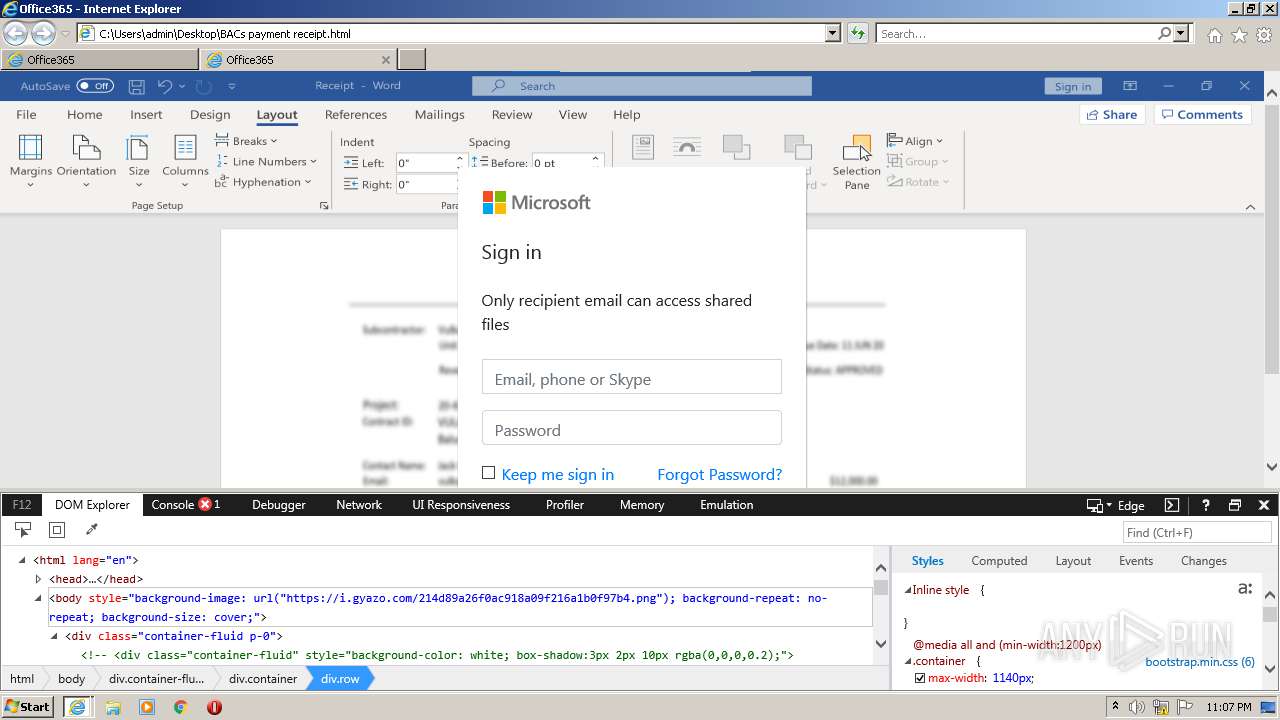This screenshot has width=1280, height=720.
Task: Click the unpin developer tools icon
Action: (x=1235, y=505)
